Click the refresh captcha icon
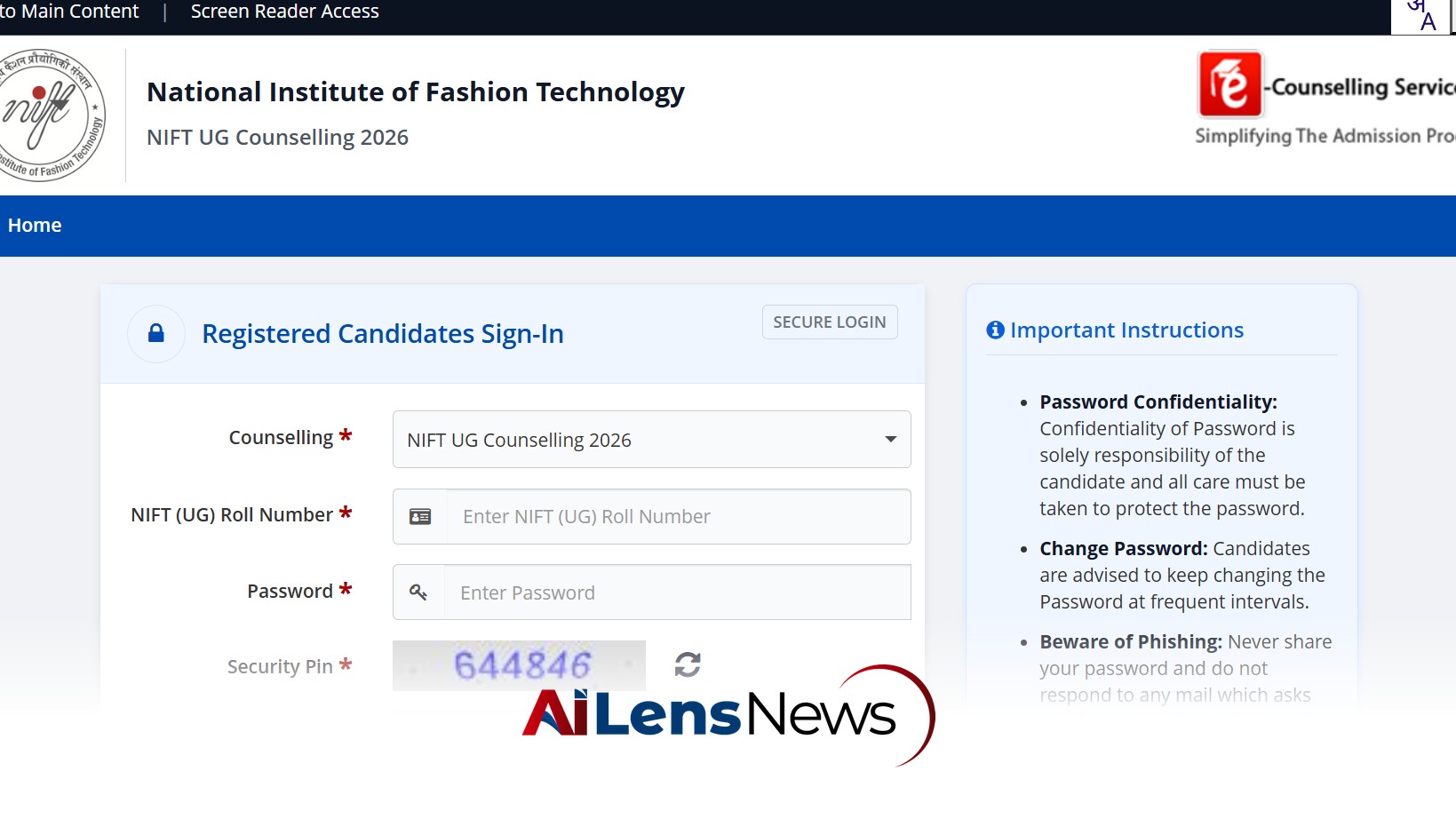 pos(688,664)
